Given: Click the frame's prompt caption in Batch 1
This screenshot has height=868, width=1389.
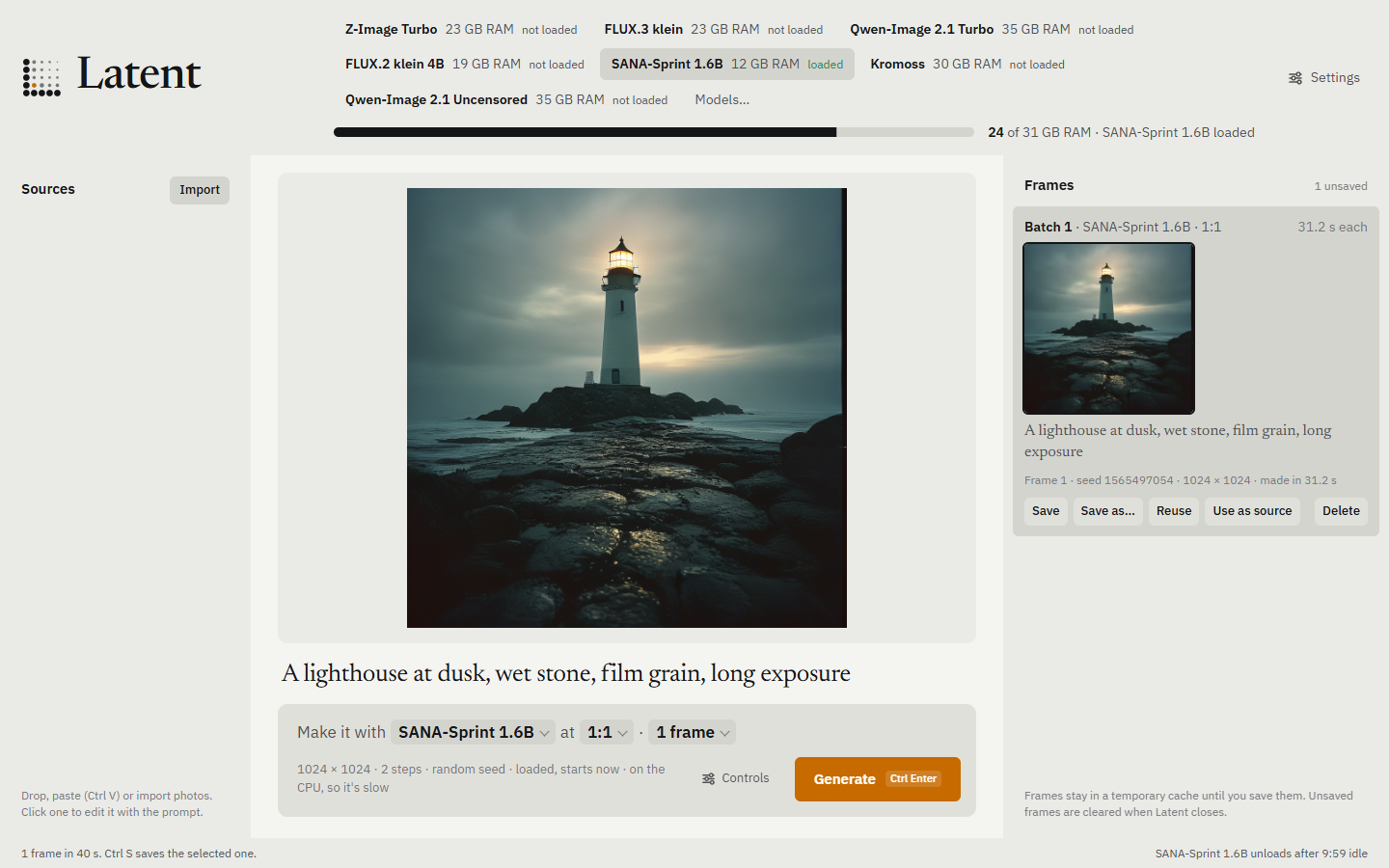Looking at the screenshot, I should (1178, 441).
